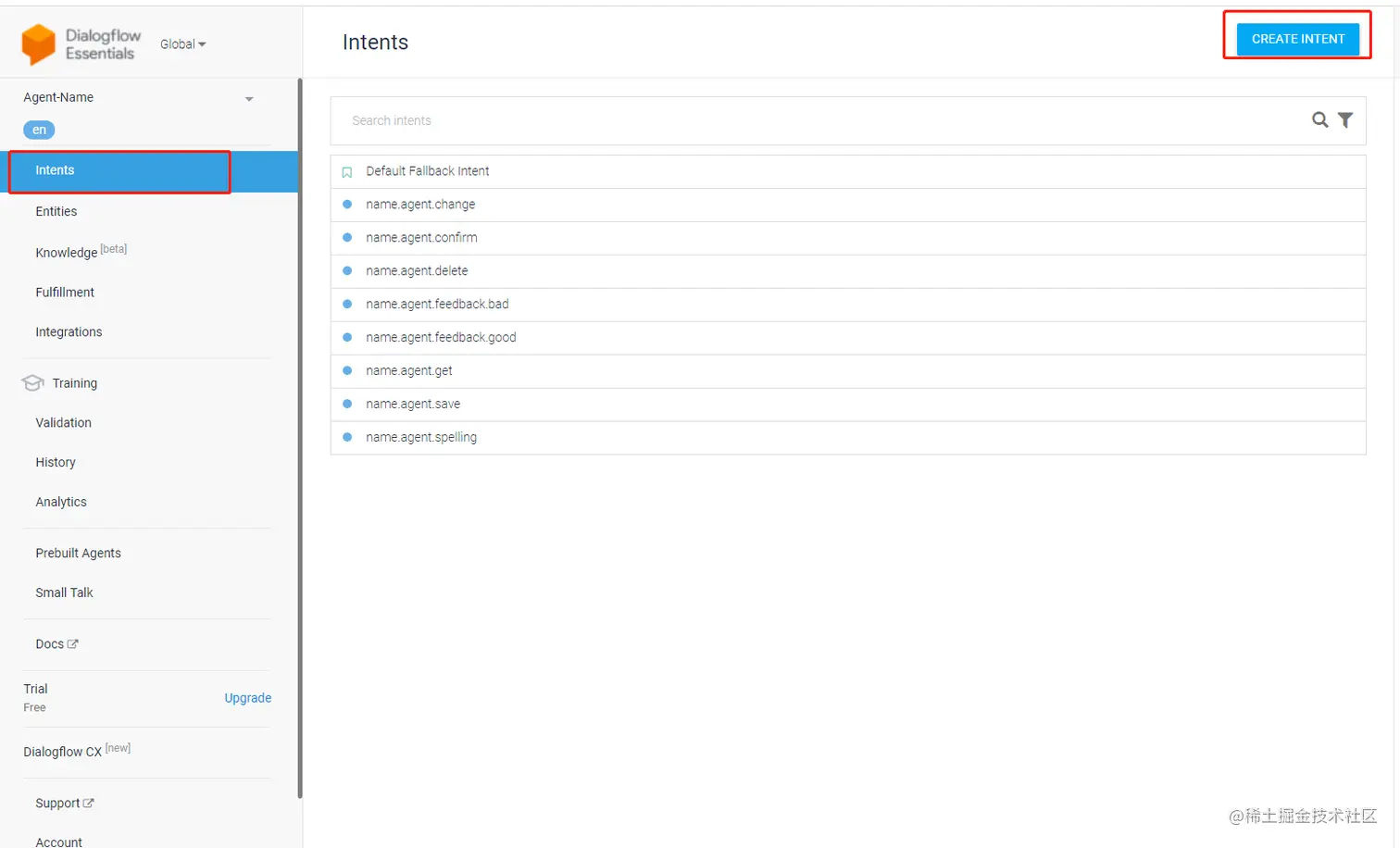Open the Global region dropdown

pyautogui.click(x=183, y=44)
